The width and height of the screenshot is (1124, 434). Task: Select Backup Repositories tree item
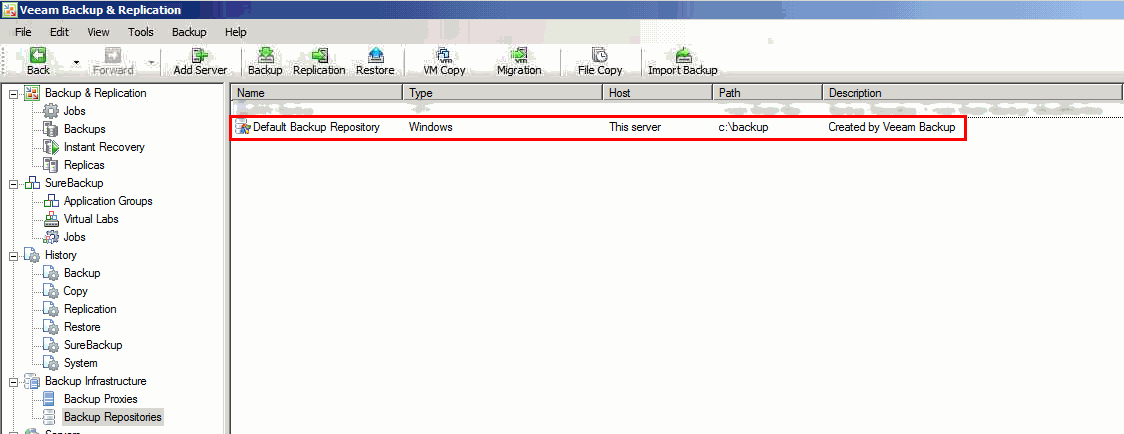(113, 417)
